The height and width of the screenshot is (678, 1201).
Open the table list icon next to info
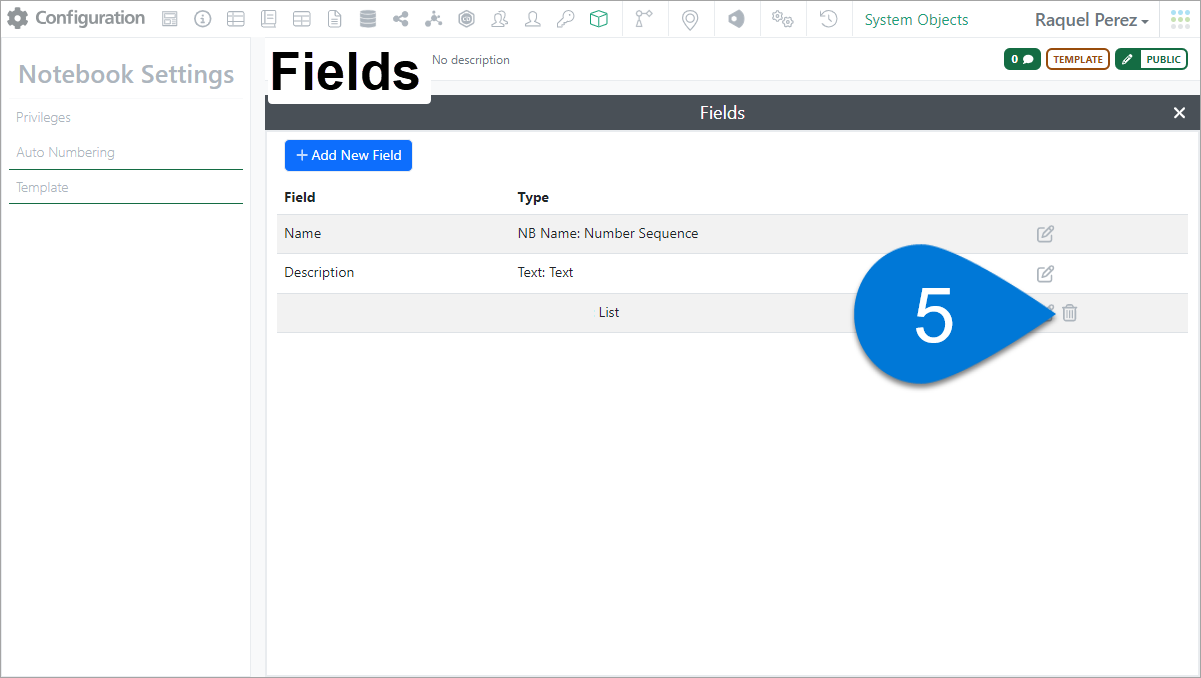click(x=235, y=19)
